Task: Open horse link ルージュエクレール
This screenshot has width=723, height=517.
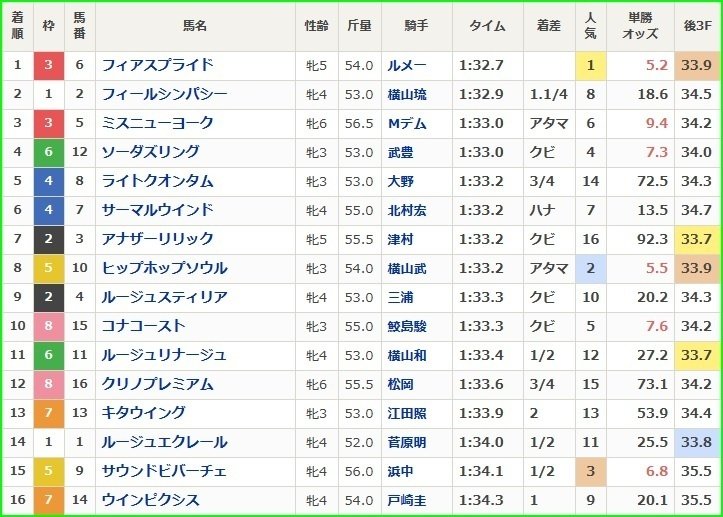Action: click(164, 442)
